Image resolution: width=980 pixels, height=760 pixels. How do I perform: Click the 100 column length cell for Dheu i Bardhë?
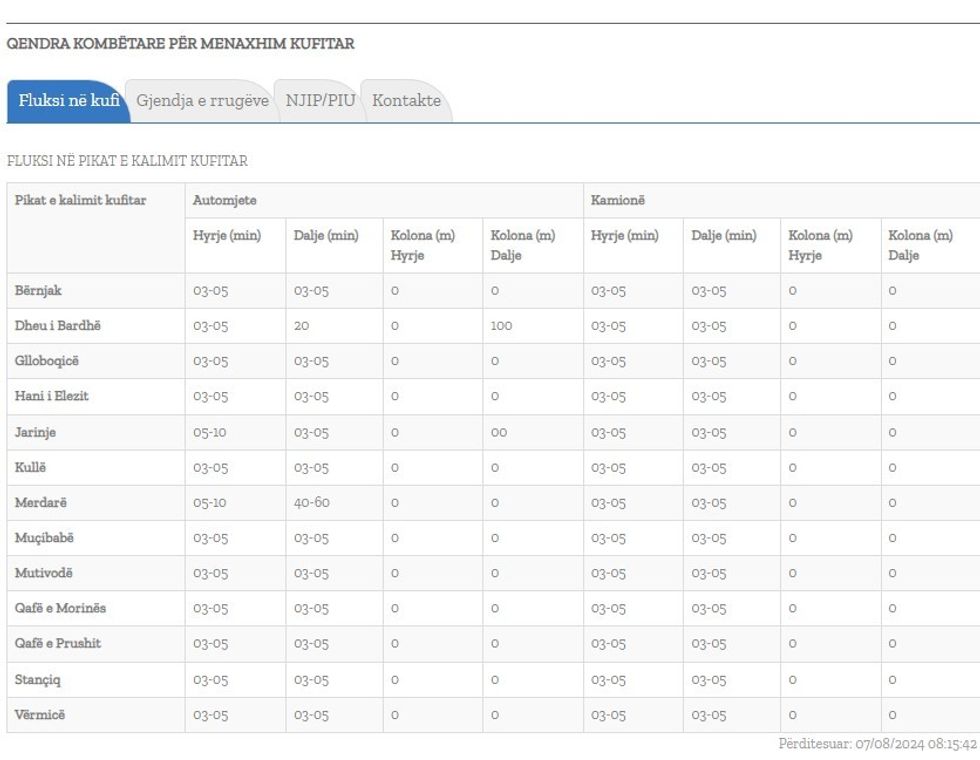(x=501, y=326)
